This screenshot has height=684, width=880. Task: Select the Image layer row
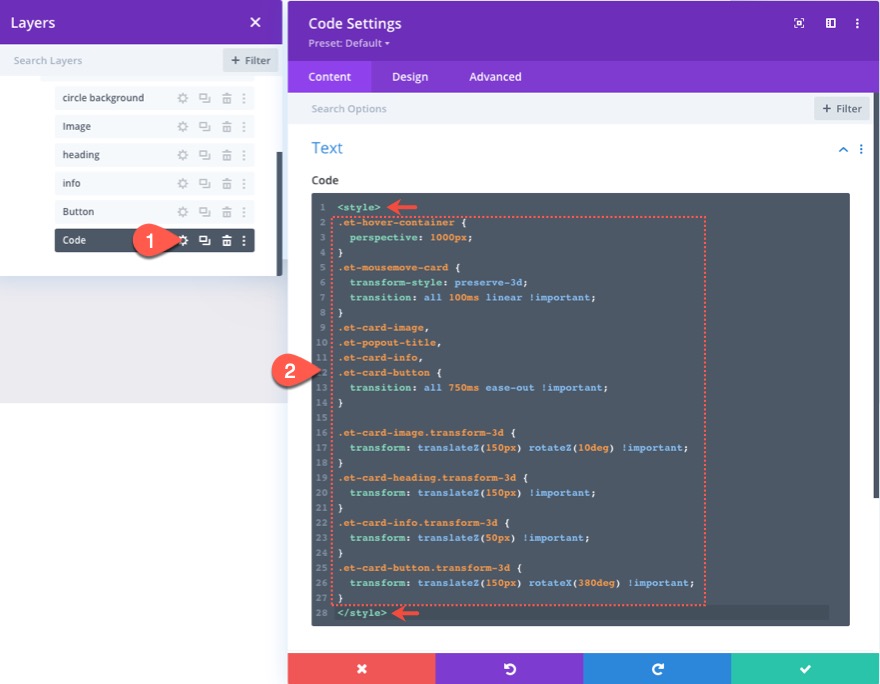point(154,127)
